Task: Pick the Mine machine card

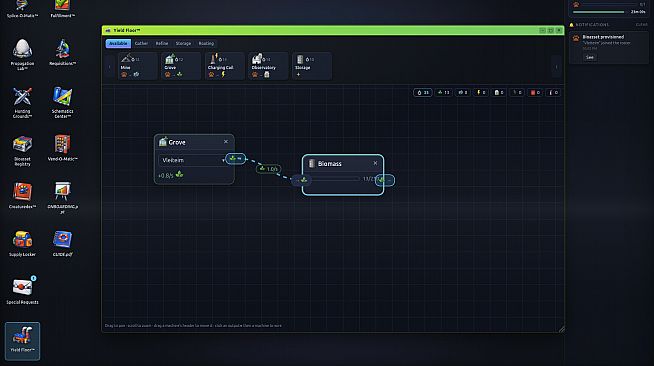Action: coord(138,66)
